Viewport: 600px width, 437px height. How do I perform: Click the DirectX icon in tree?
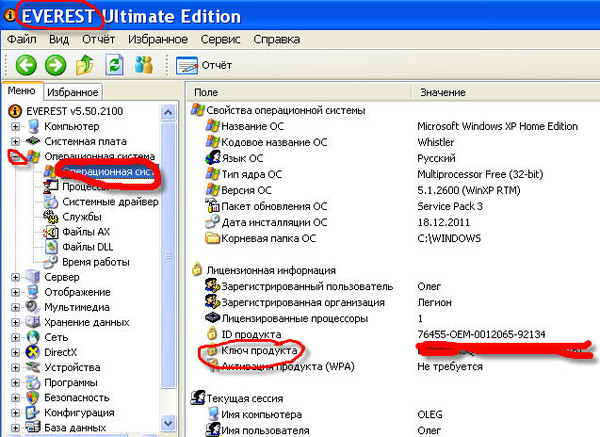pyautogui.click(x=33, y=352)
